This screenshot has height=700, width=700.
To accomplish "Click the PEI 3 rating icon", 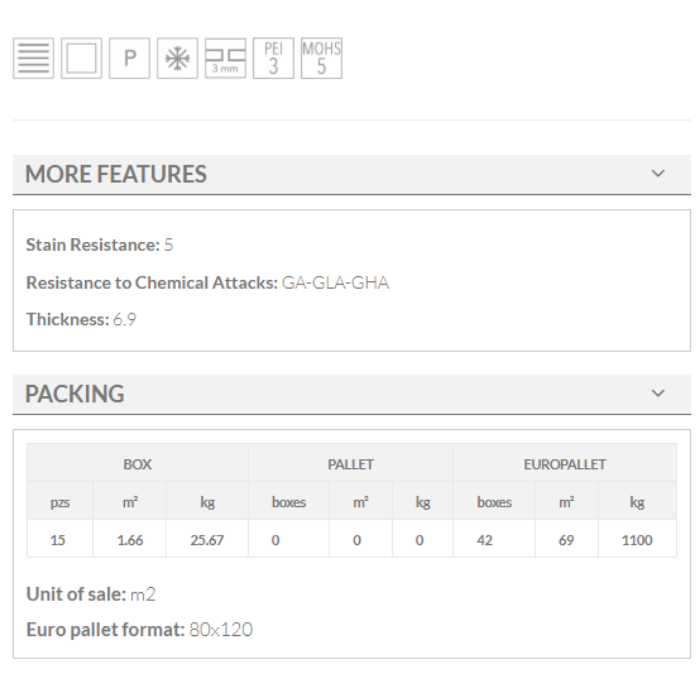I will (x=273, y=58).
